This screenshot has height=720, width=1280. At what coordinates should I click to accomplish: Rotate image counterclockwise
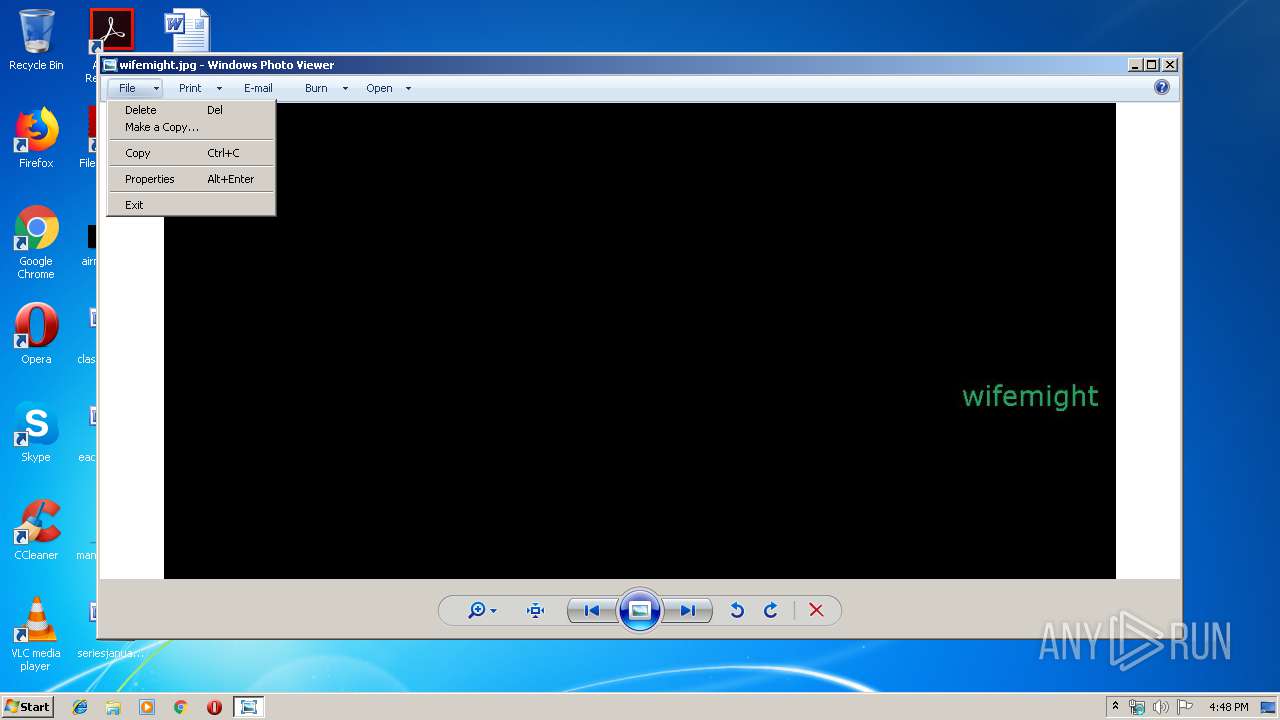[x=737, y=610]
